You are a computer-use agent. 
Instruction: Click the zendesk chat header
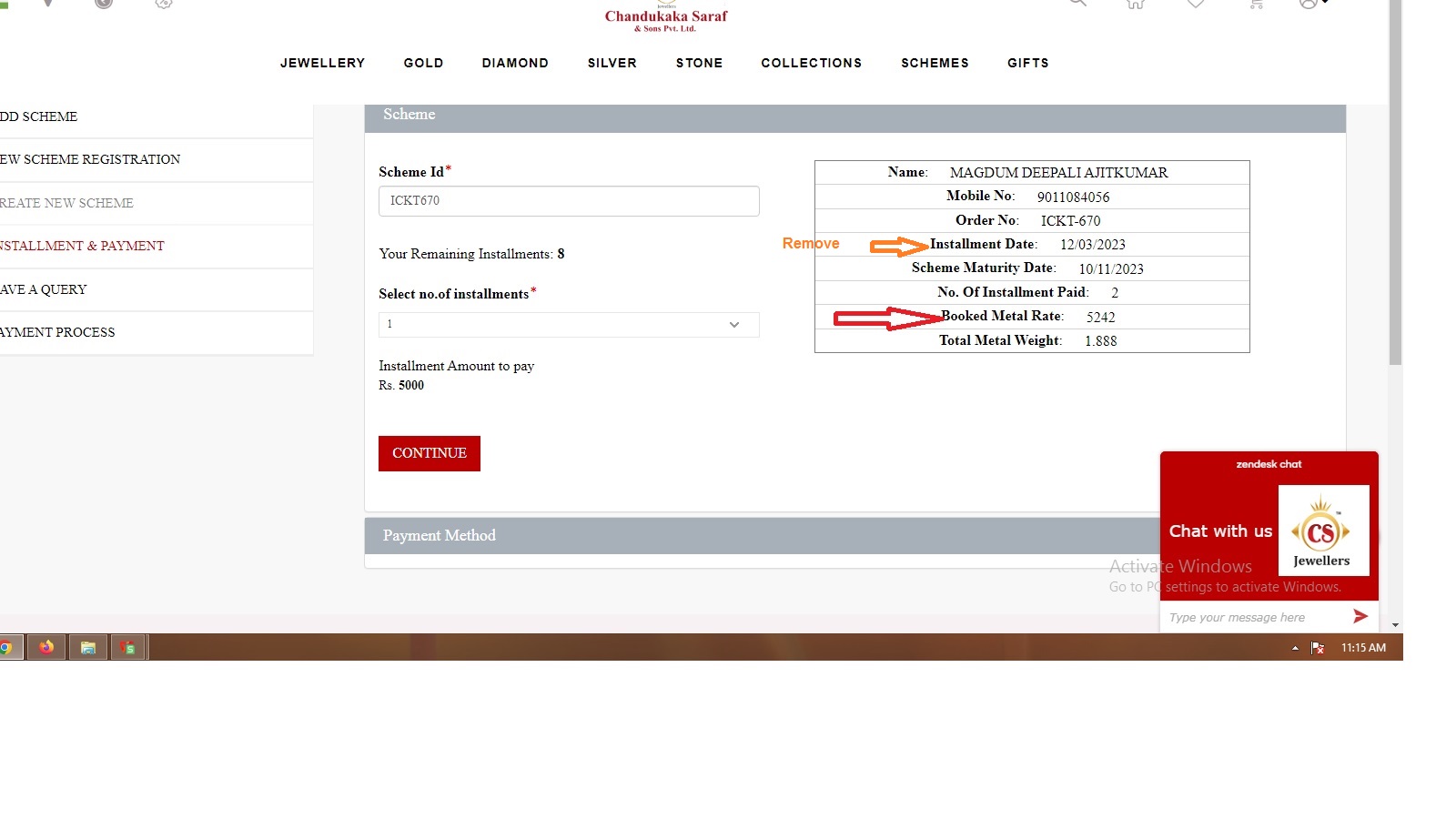(1269, 464)
